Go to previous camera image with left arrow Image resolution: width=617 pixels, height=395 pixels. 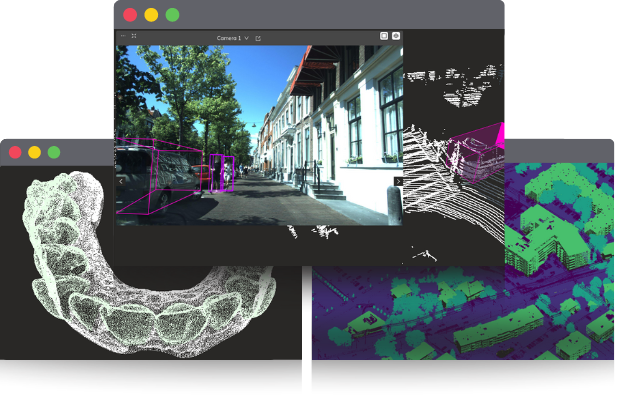[x=121, y=181]
